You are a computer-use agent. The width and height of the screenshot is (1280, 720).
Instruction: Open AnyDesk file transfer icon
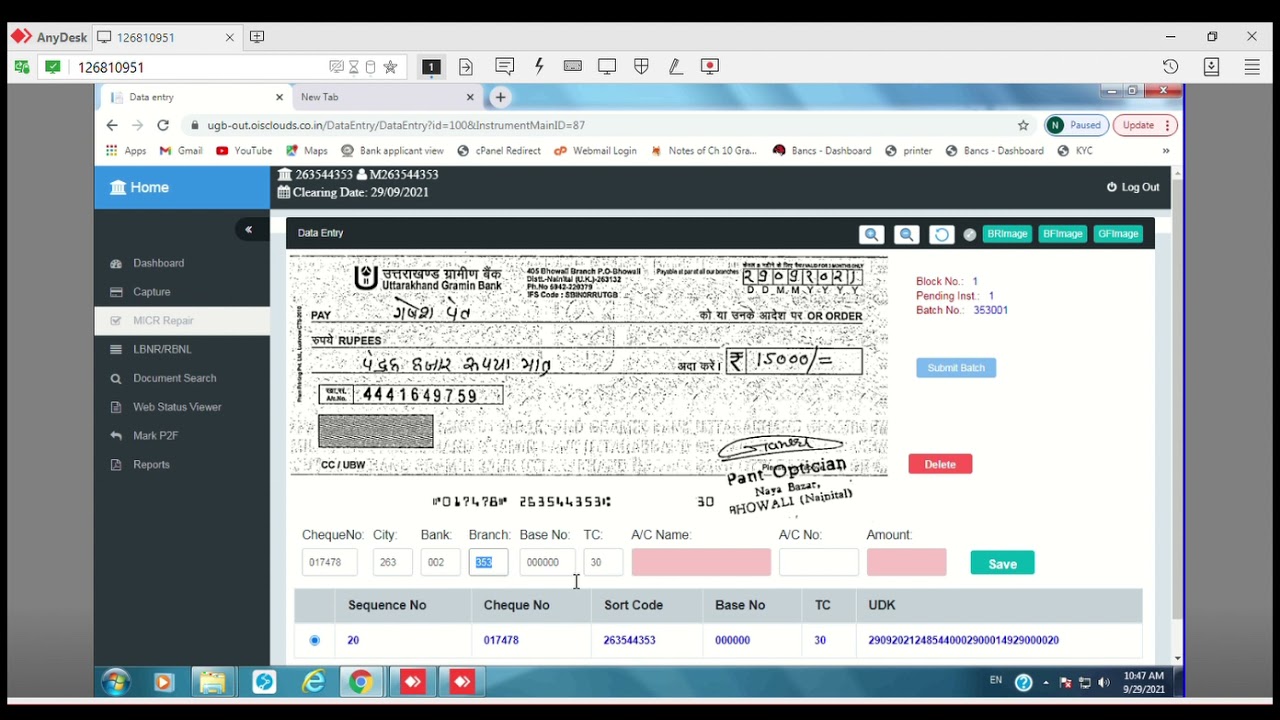click(x=466, y=67)
